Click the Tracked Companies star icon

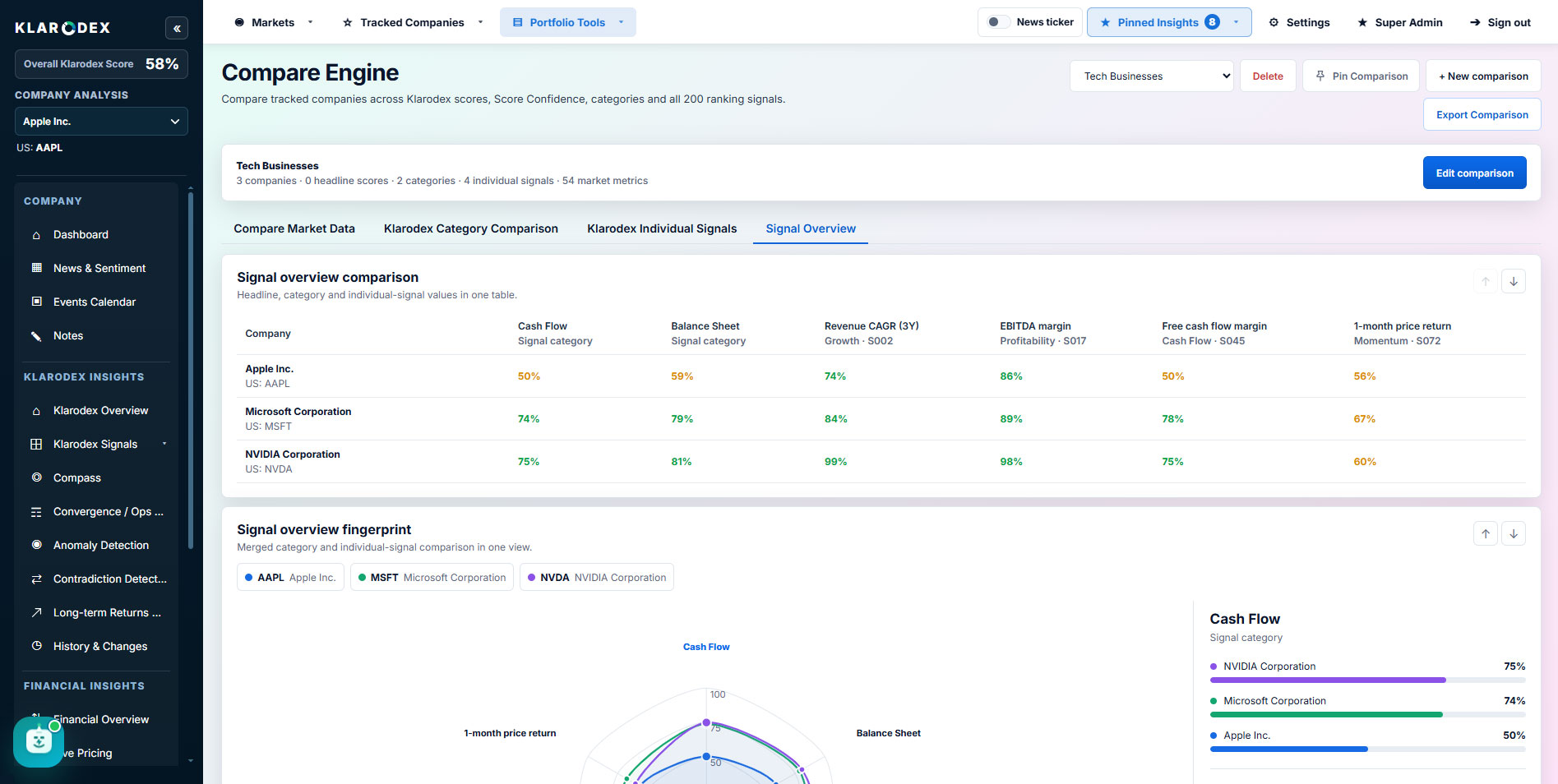(348, 22)
